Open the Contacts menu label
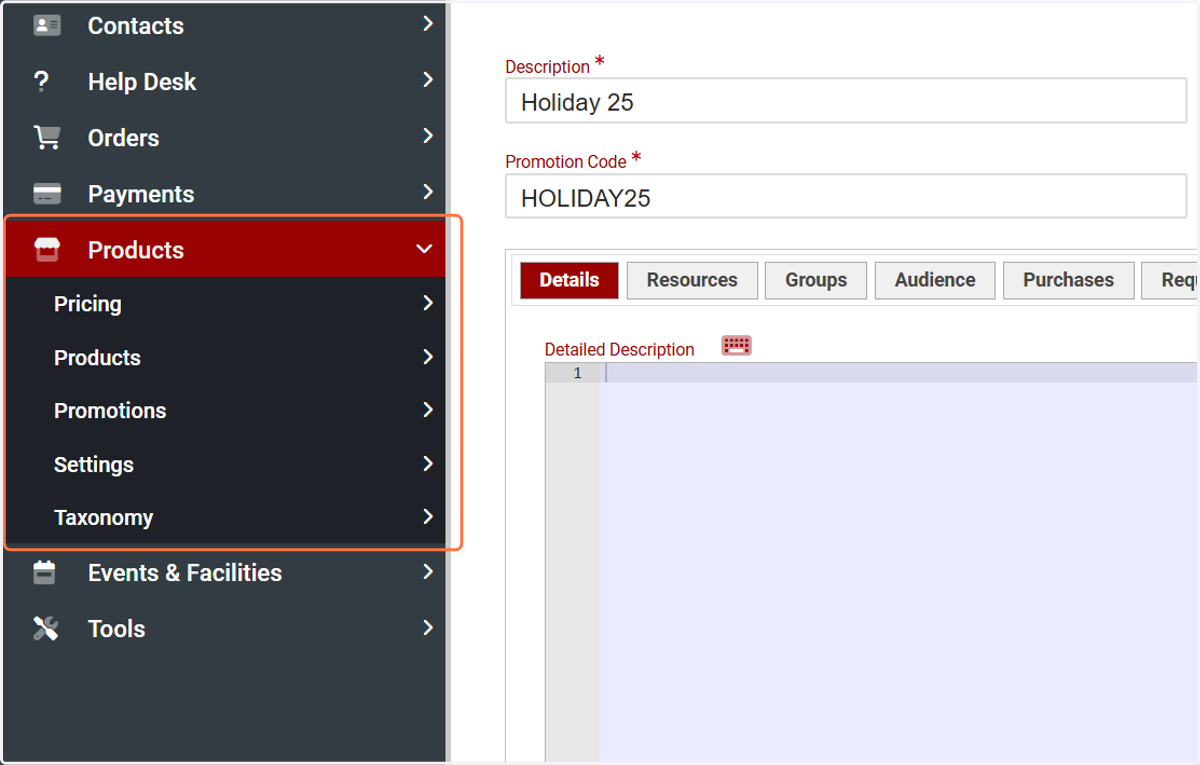 (136, 26)
